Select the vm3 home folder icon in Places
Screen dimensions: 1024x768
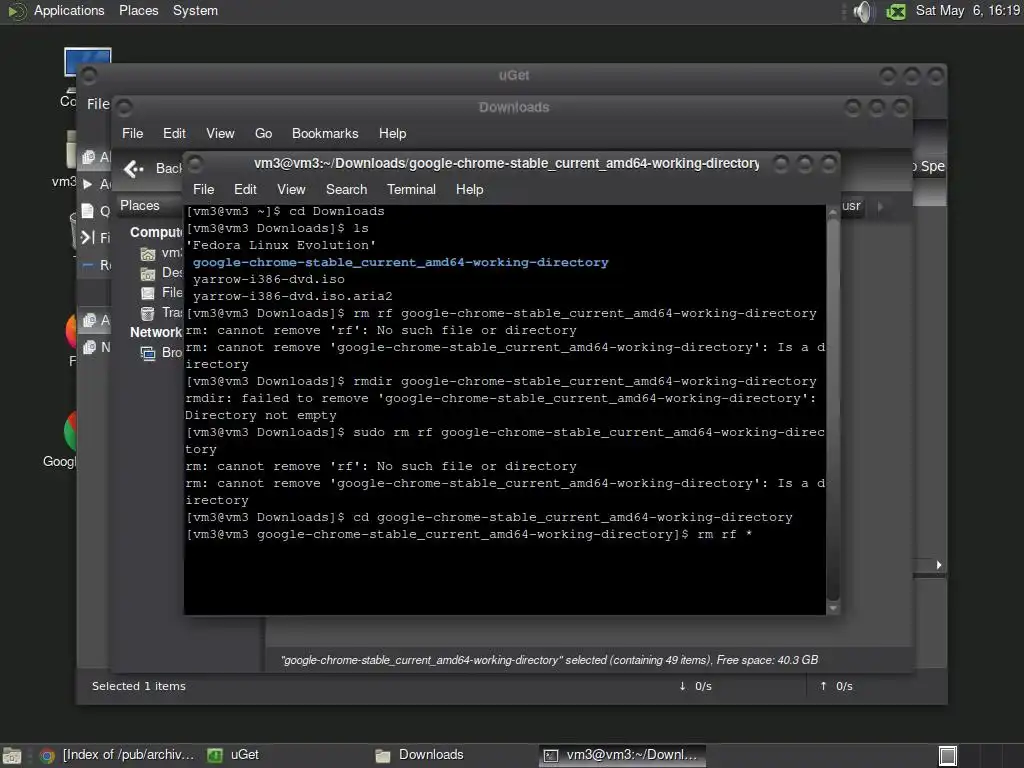148,253
